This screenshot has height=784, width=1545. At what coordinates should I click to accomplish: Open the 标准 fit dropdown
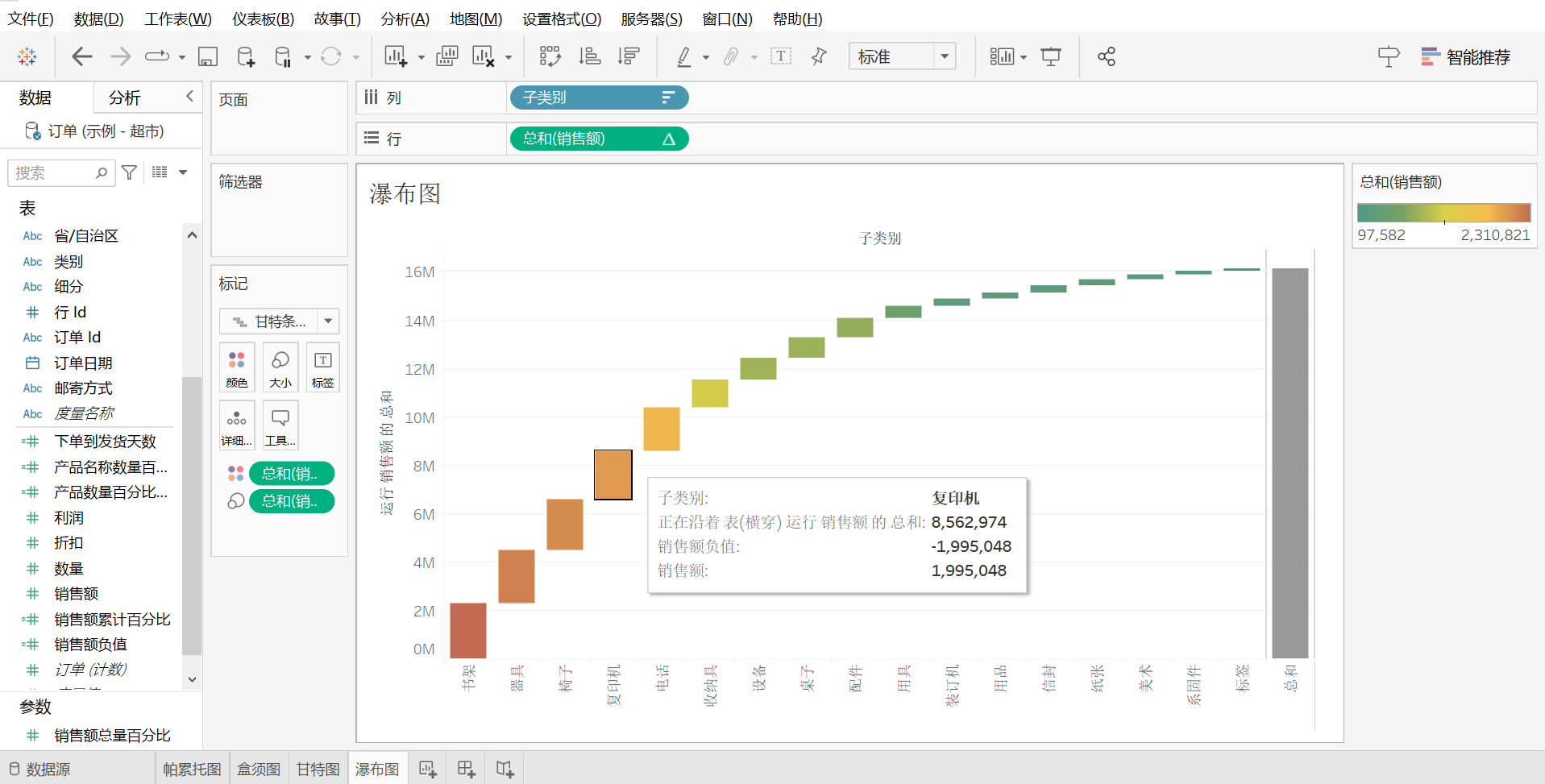(902, 56)
